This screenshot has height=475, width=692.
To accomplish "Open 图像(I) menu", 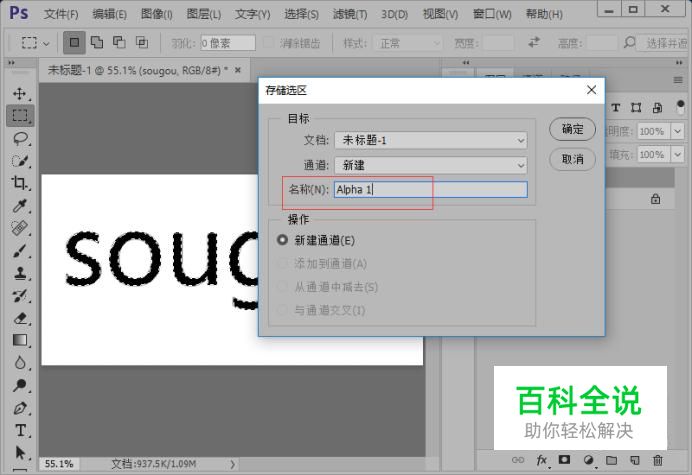I will pyautogui.click(x=157, y=14).
